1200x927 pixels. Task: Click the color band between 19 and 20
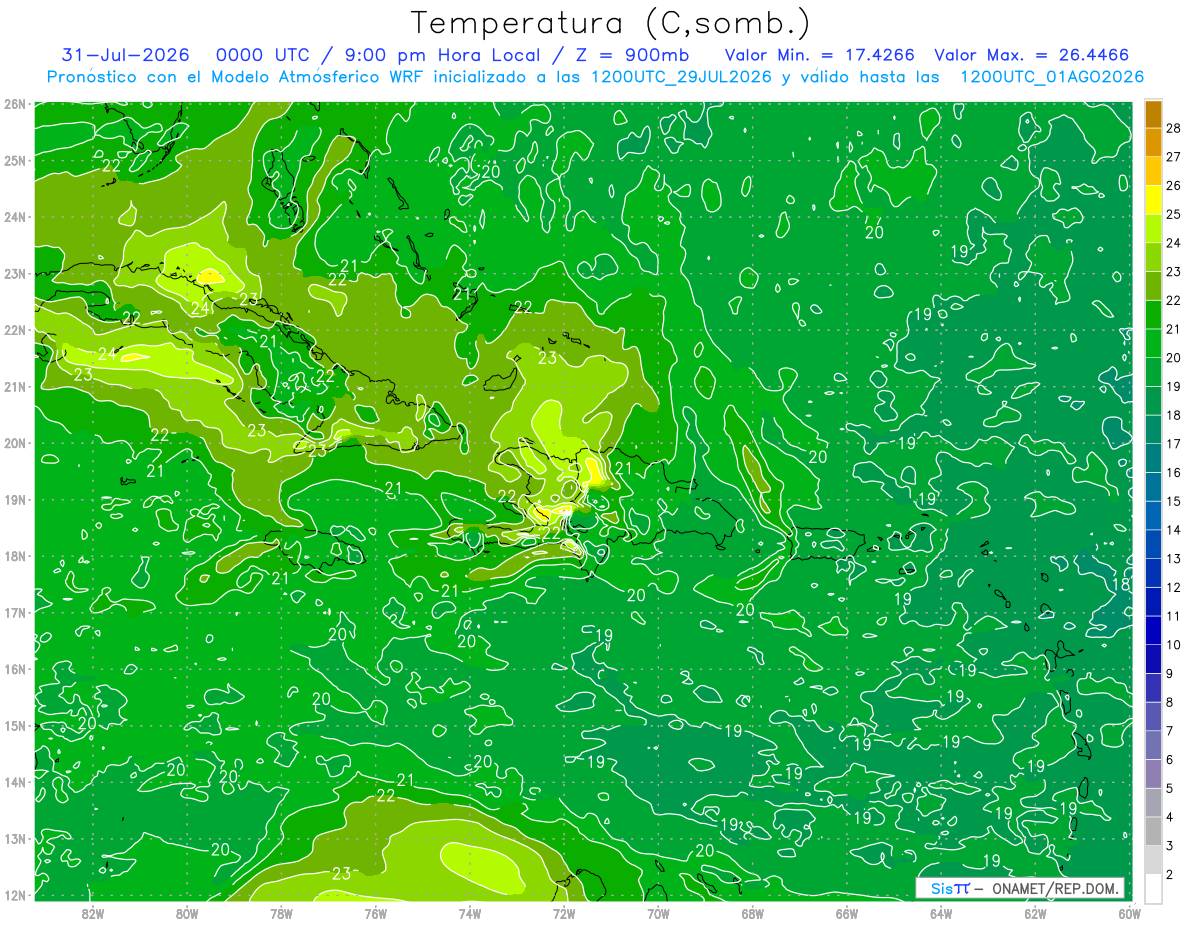(1153, 373)
